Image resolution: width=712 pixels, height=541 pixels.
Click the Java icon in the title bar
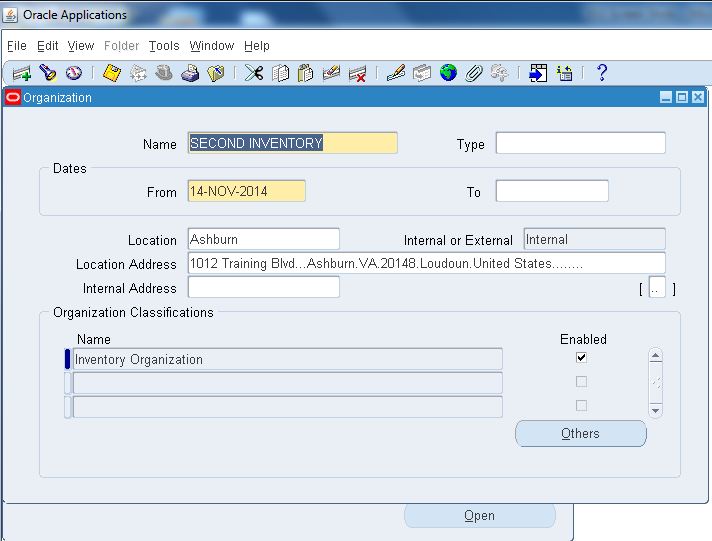[10, 15]
